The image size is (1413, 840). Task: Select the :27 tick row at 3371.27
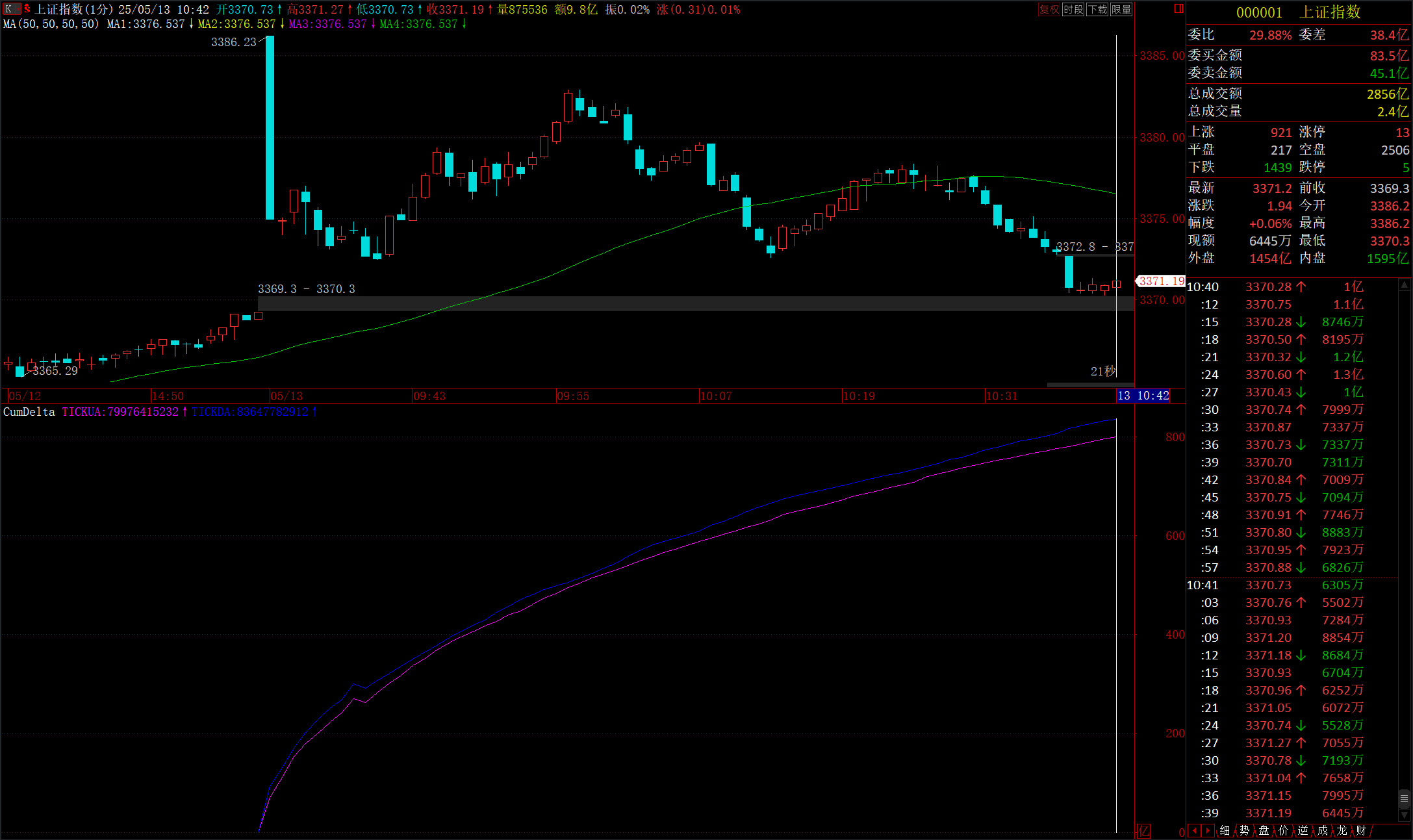[1292, 743]
